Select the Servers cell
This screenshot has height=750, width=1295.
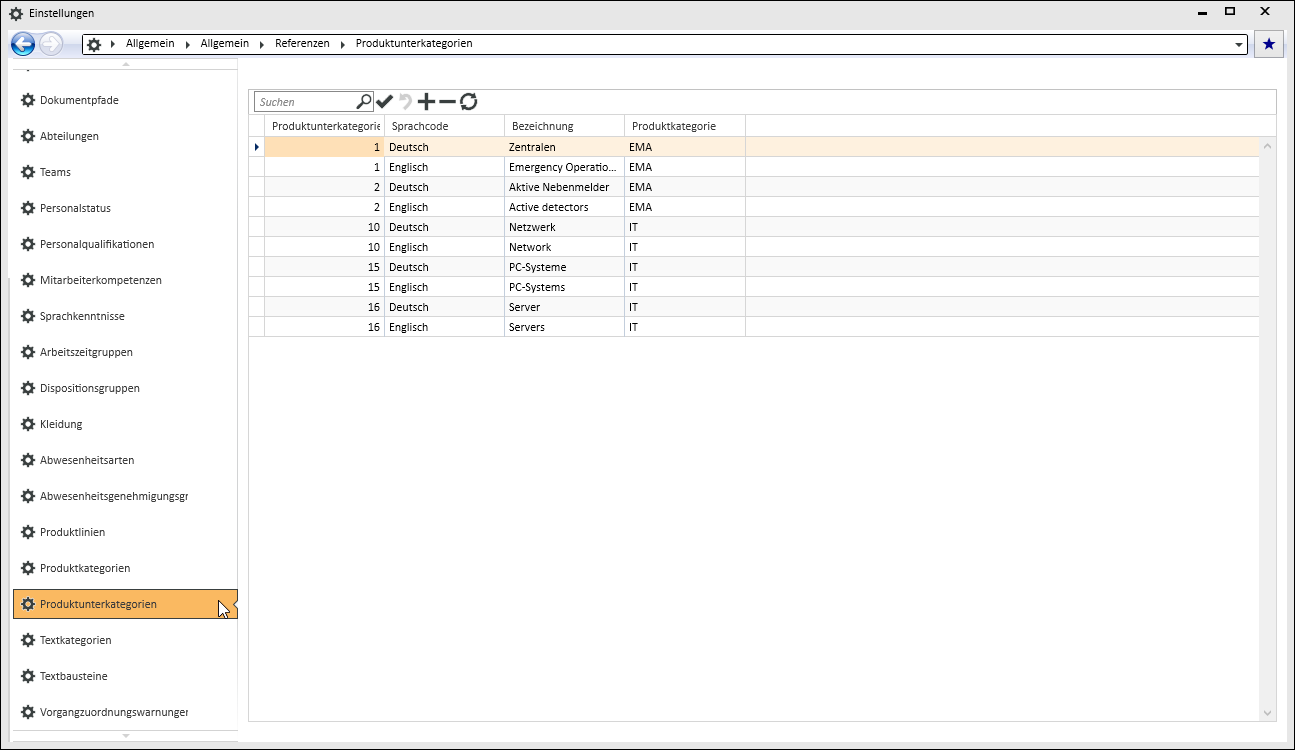[564, 327]
